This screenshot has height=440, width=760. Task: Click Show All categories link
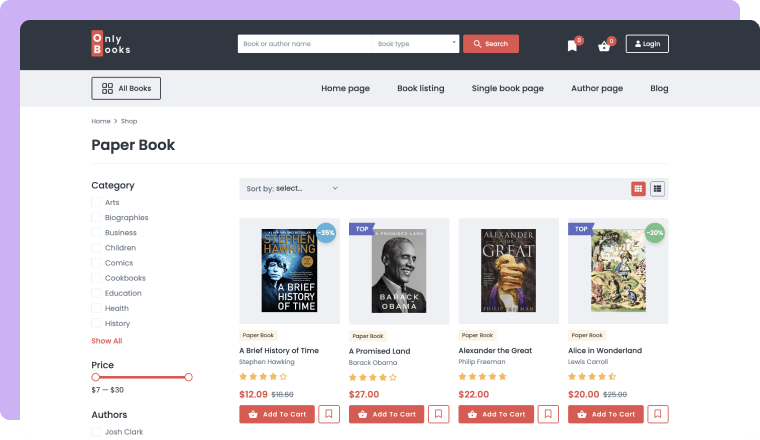[107, 341]
